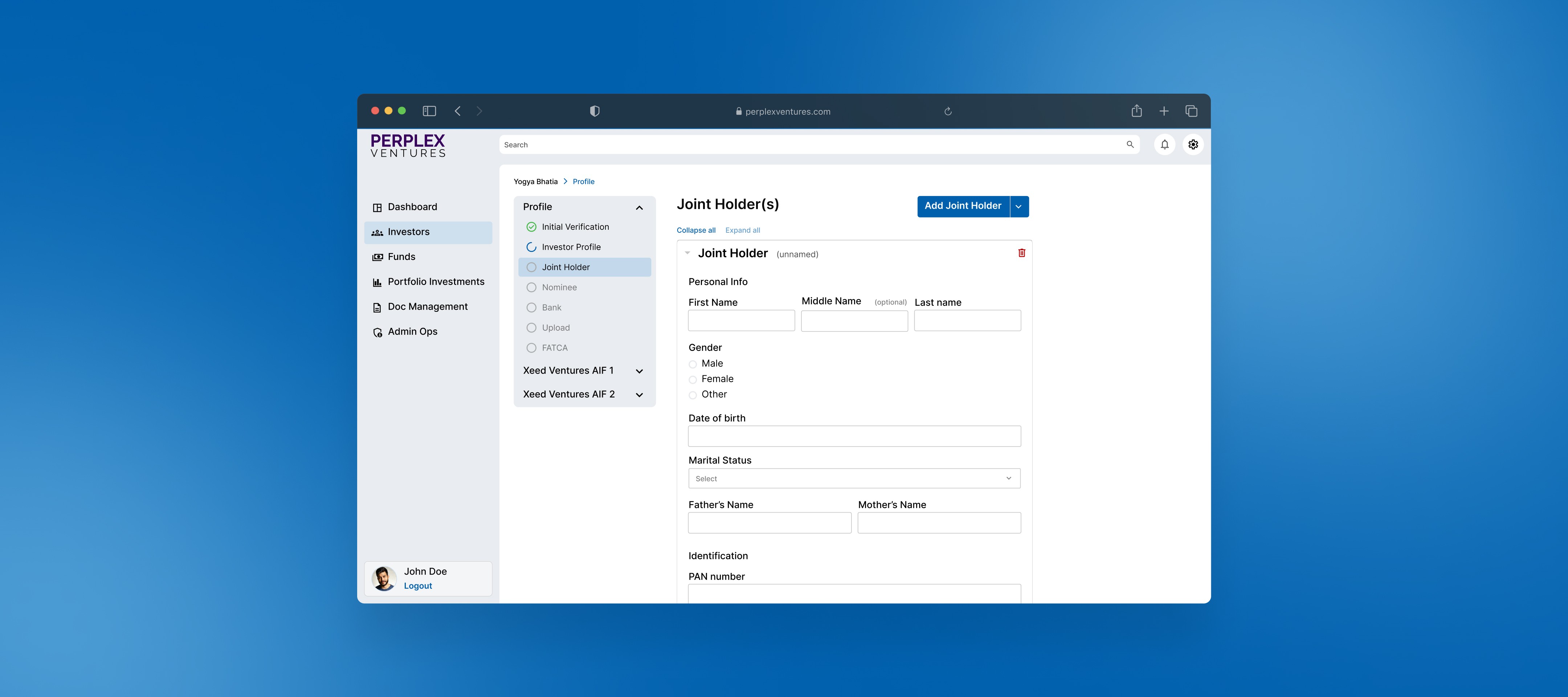Viewport: 1568px width, 697px height.
Task: Open settings gear icon
Action: 1192,144
